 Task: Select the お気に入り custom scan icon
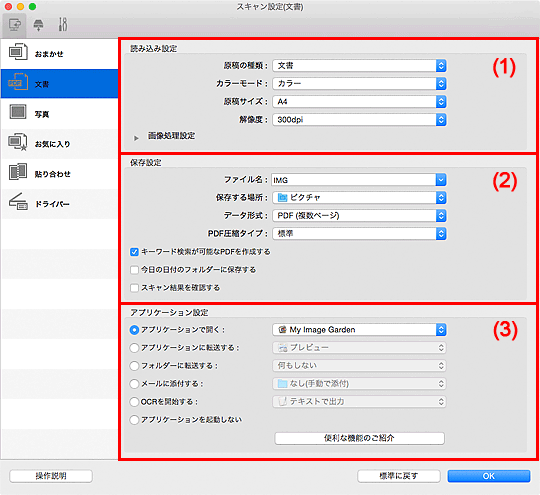[x=18, y=142]
